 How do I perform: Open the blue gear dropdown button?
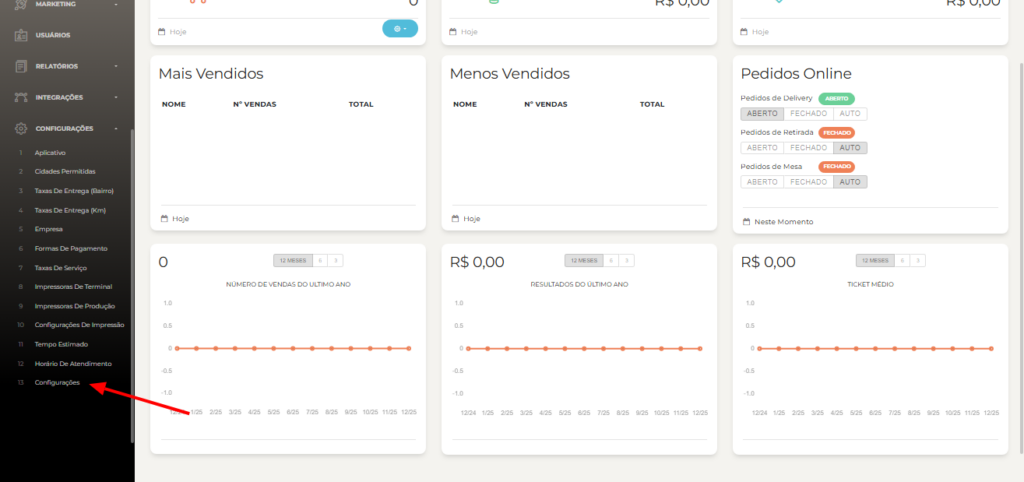(400, 28)
